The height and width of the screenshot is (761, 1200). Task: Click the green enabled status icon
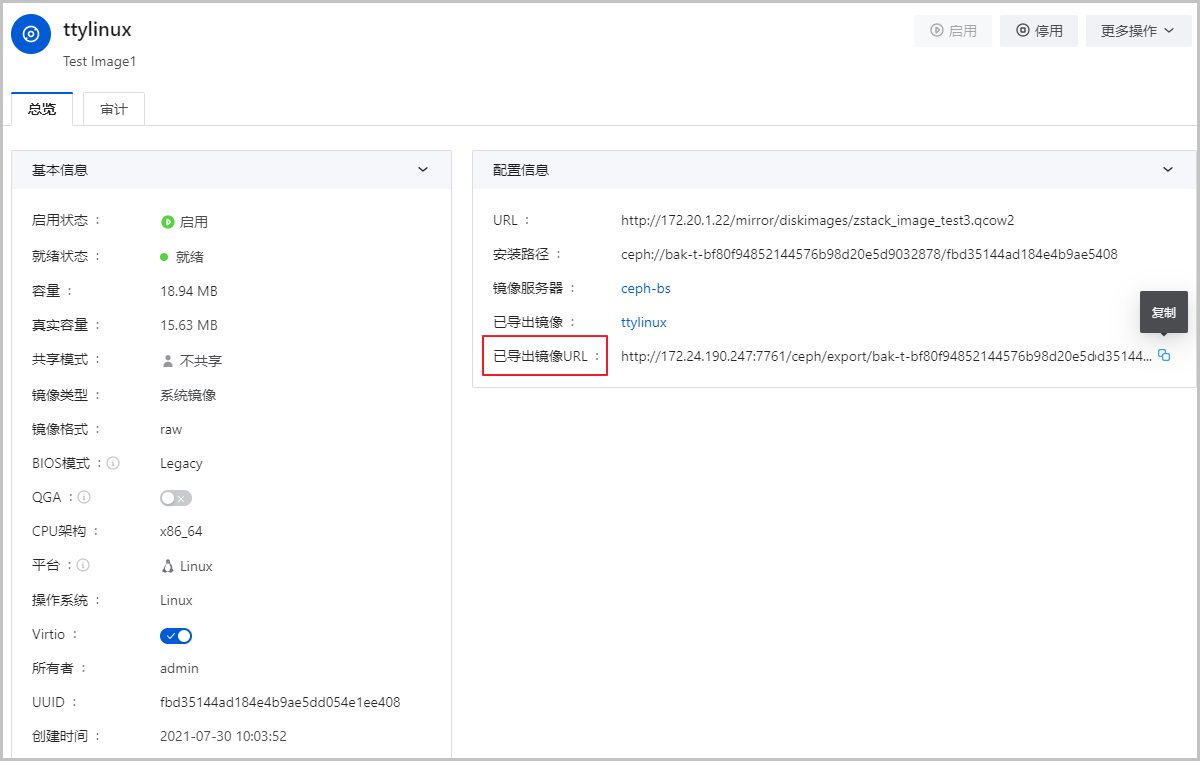[168, 222]
